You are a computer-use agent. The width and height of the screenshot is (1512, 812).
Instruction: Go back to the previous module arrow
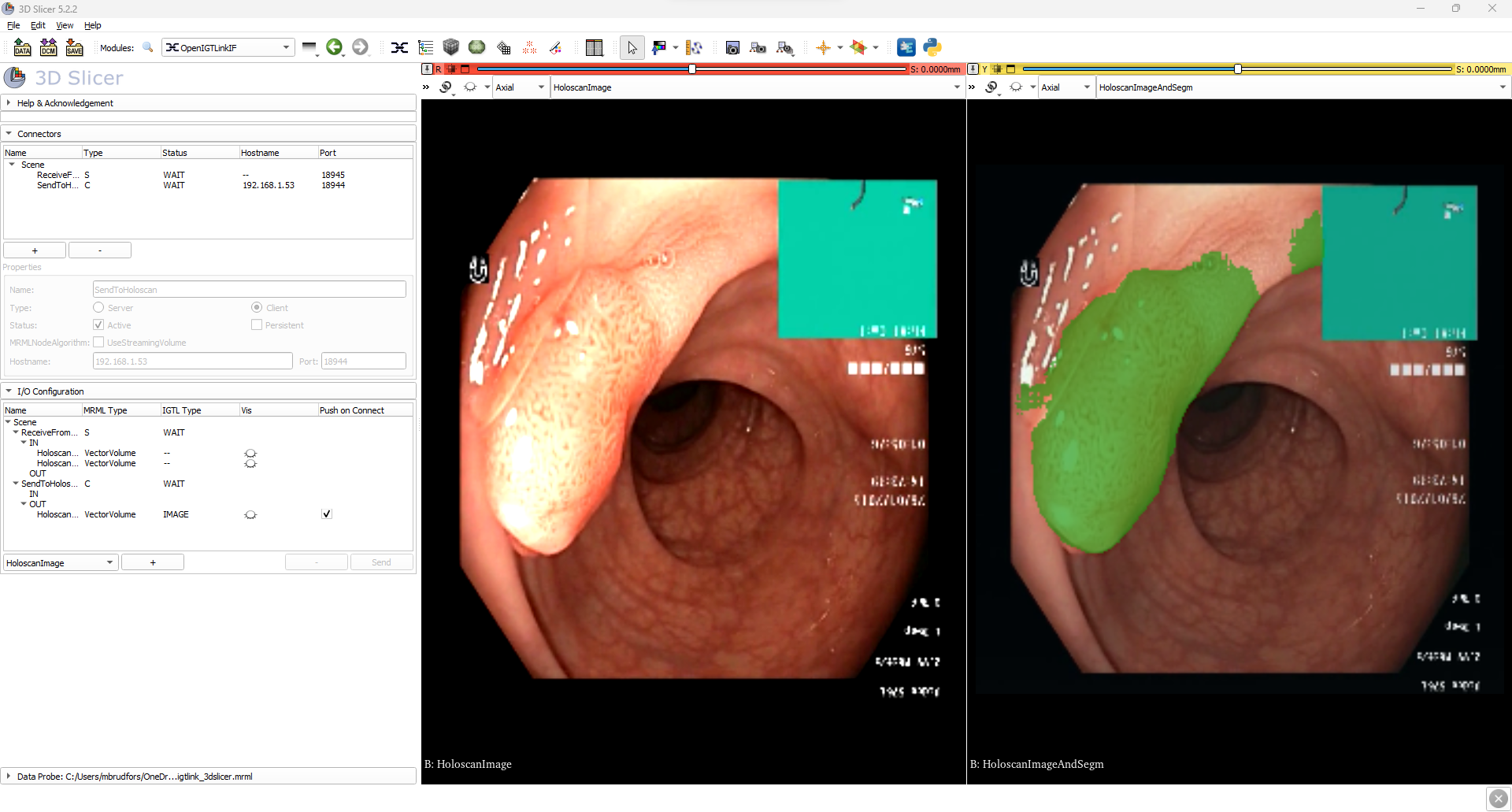click(x=334, y=47)
